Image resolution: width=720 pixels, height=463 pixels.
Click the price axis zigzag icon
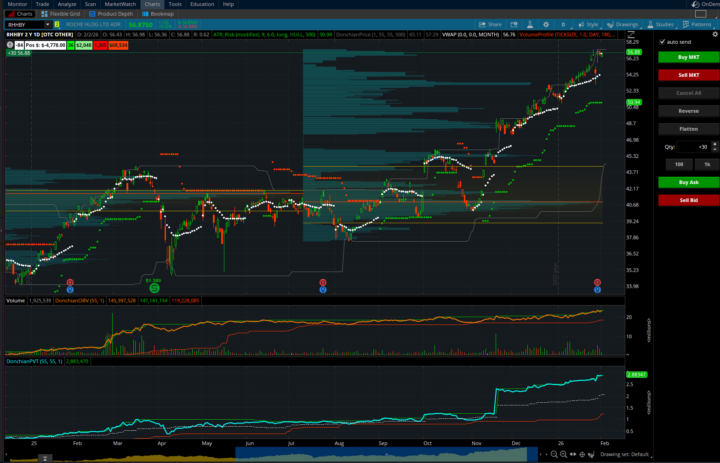click(631, 34)
